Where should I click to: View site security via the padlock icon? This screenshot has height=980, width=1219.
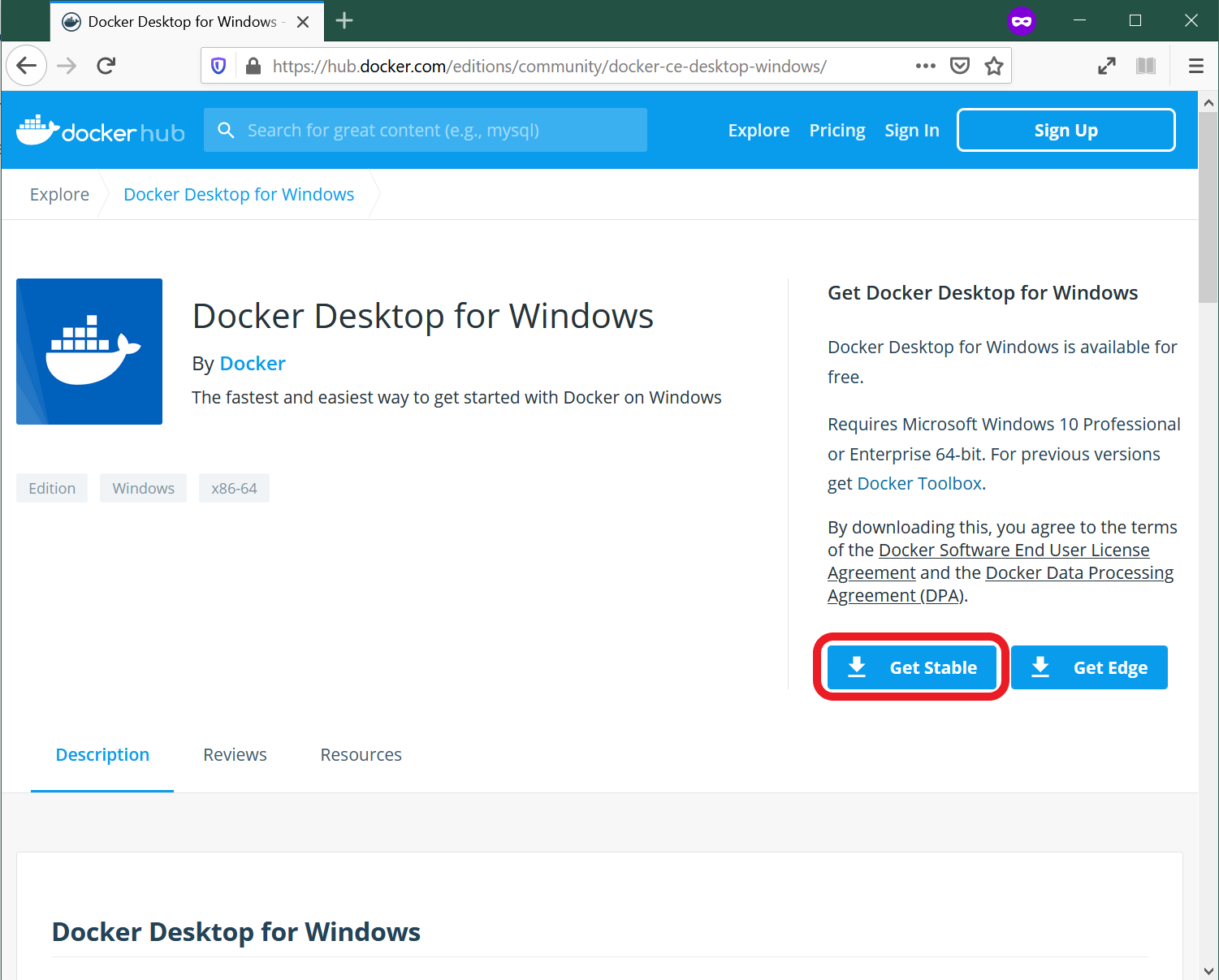pos(253,67)
